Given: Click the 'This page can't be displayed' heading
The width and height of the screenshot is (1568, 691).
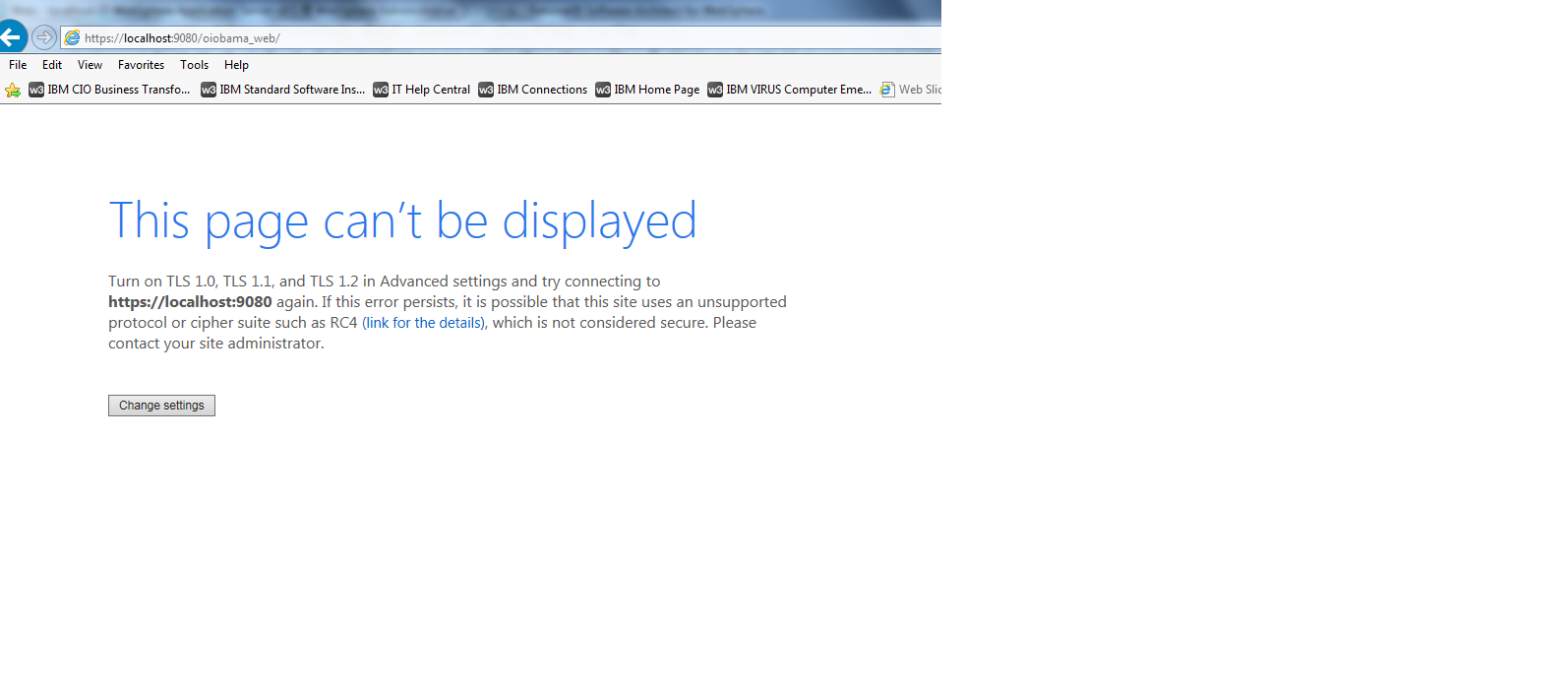Looking at the screenshot, I should 402,221.
